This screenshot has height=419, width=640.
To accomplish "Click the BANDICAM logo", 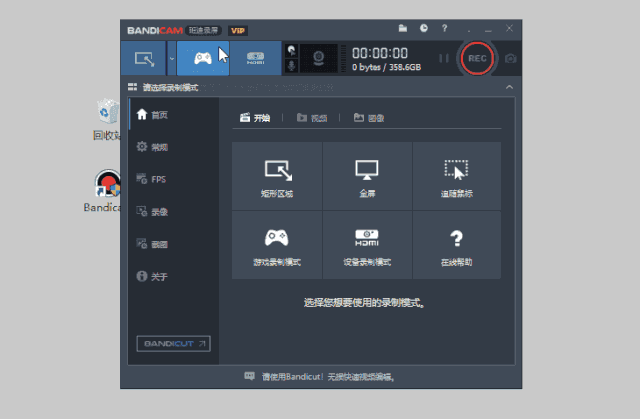I will [x=155, y=31].
